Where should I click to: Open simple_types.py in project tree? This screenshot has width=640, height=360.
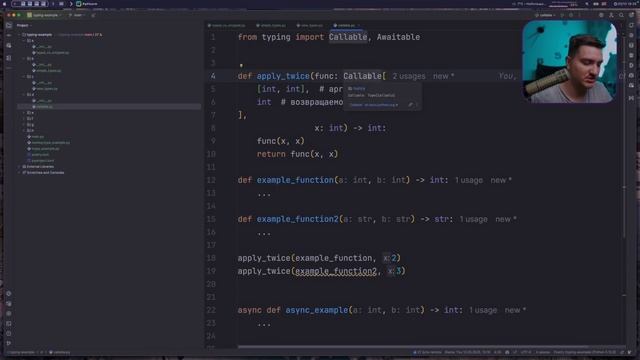coord(48,71)
